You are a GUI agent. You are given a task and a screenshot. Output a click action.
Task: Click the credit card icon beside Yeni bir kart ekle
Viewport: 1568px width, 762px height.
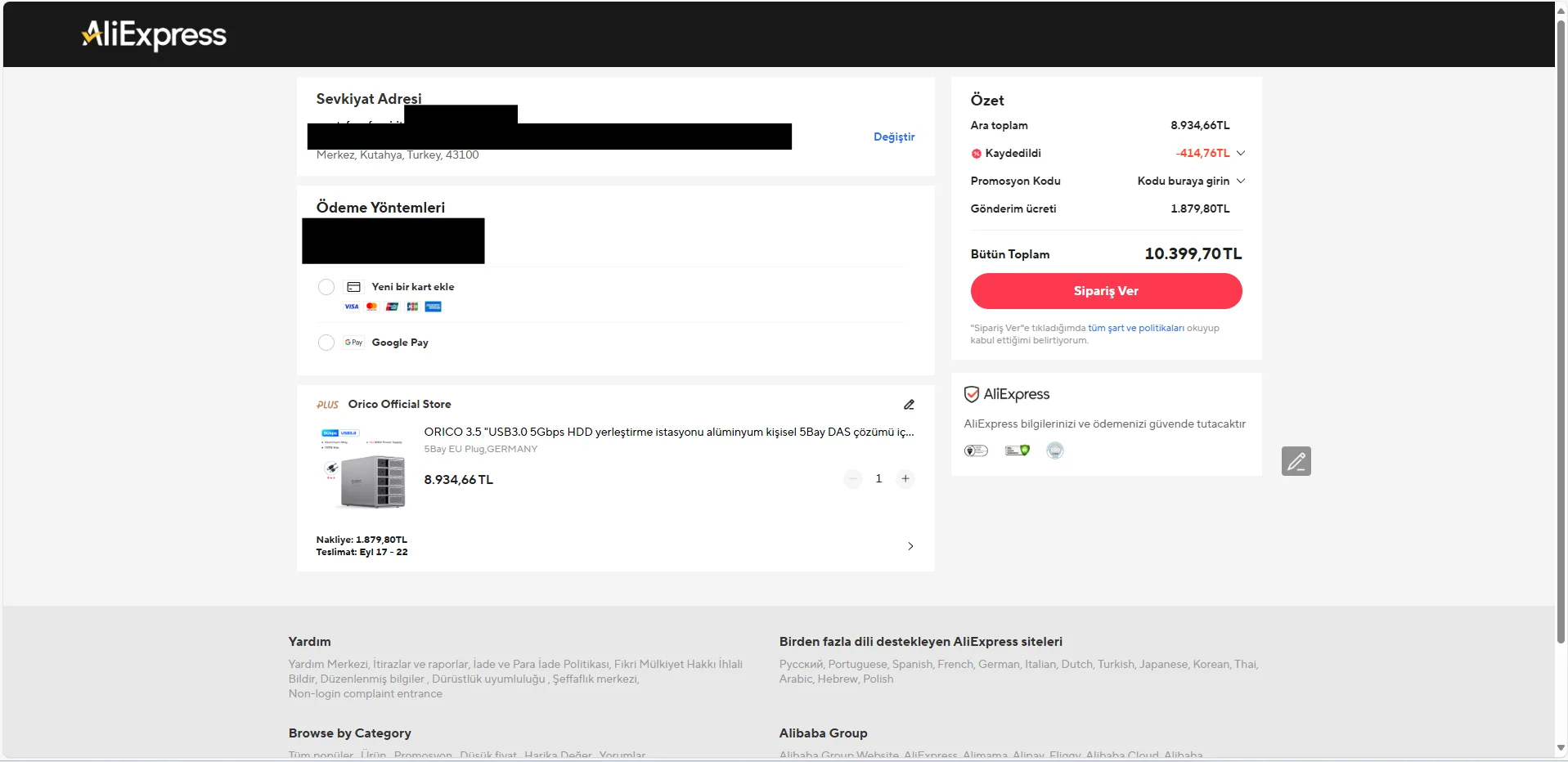point(354,287)
